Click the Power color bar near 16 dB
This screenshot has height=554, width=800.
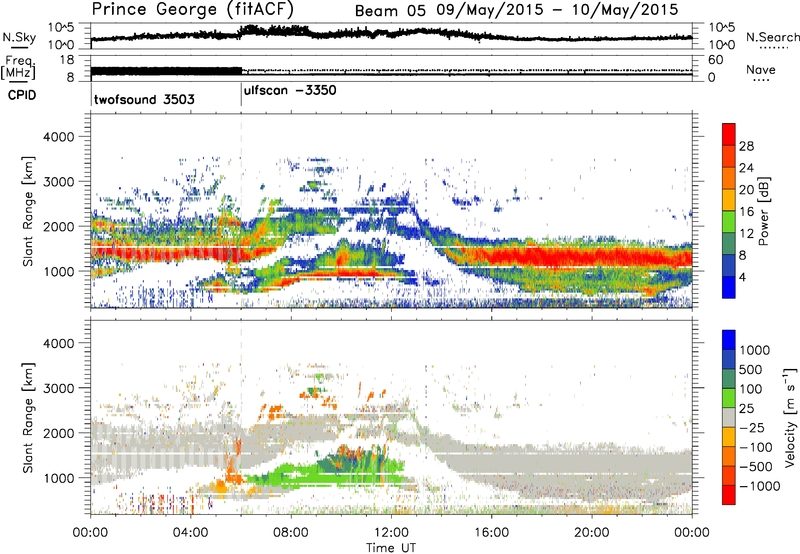(x=729, y=212)
